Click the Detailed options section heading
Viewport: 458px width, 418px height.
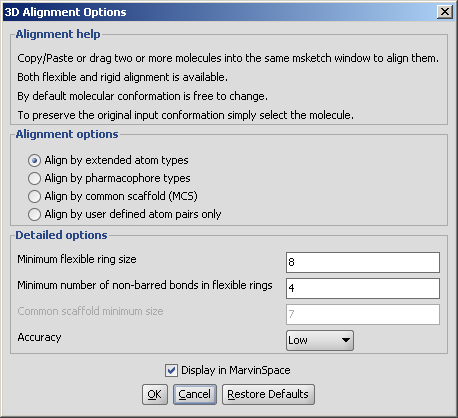tap(61, 235)
